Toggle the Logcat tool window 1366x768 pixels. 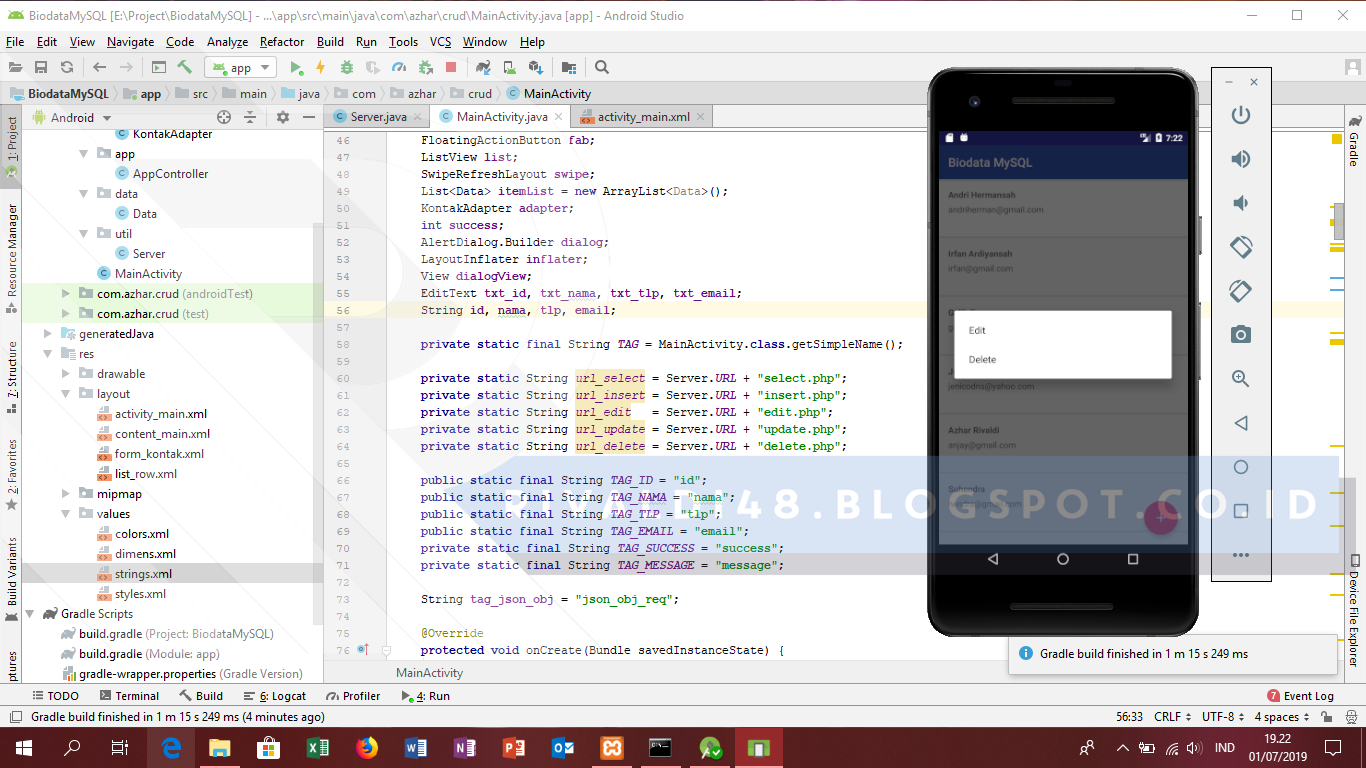276,695
